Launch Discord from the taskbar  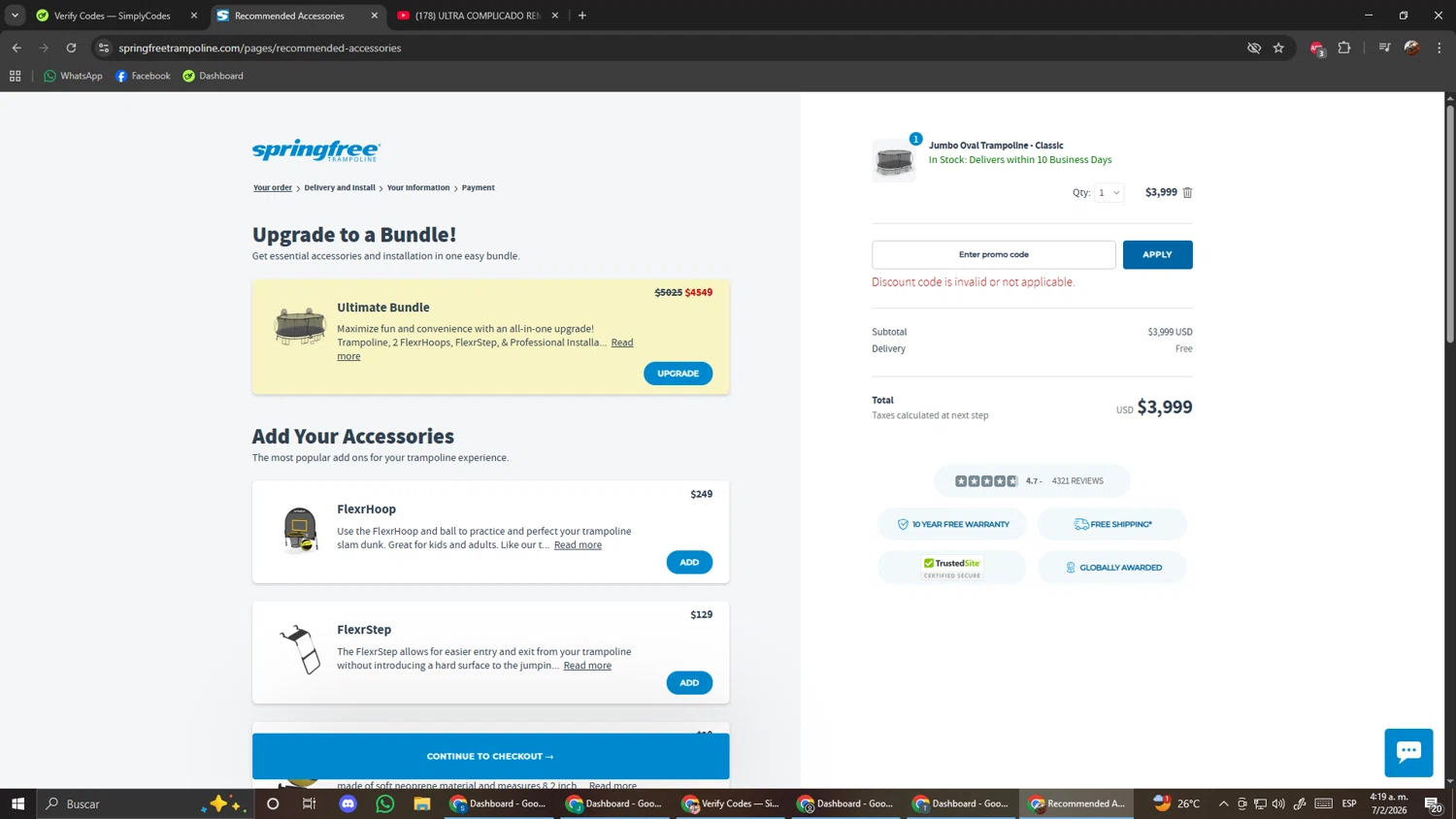347,803
